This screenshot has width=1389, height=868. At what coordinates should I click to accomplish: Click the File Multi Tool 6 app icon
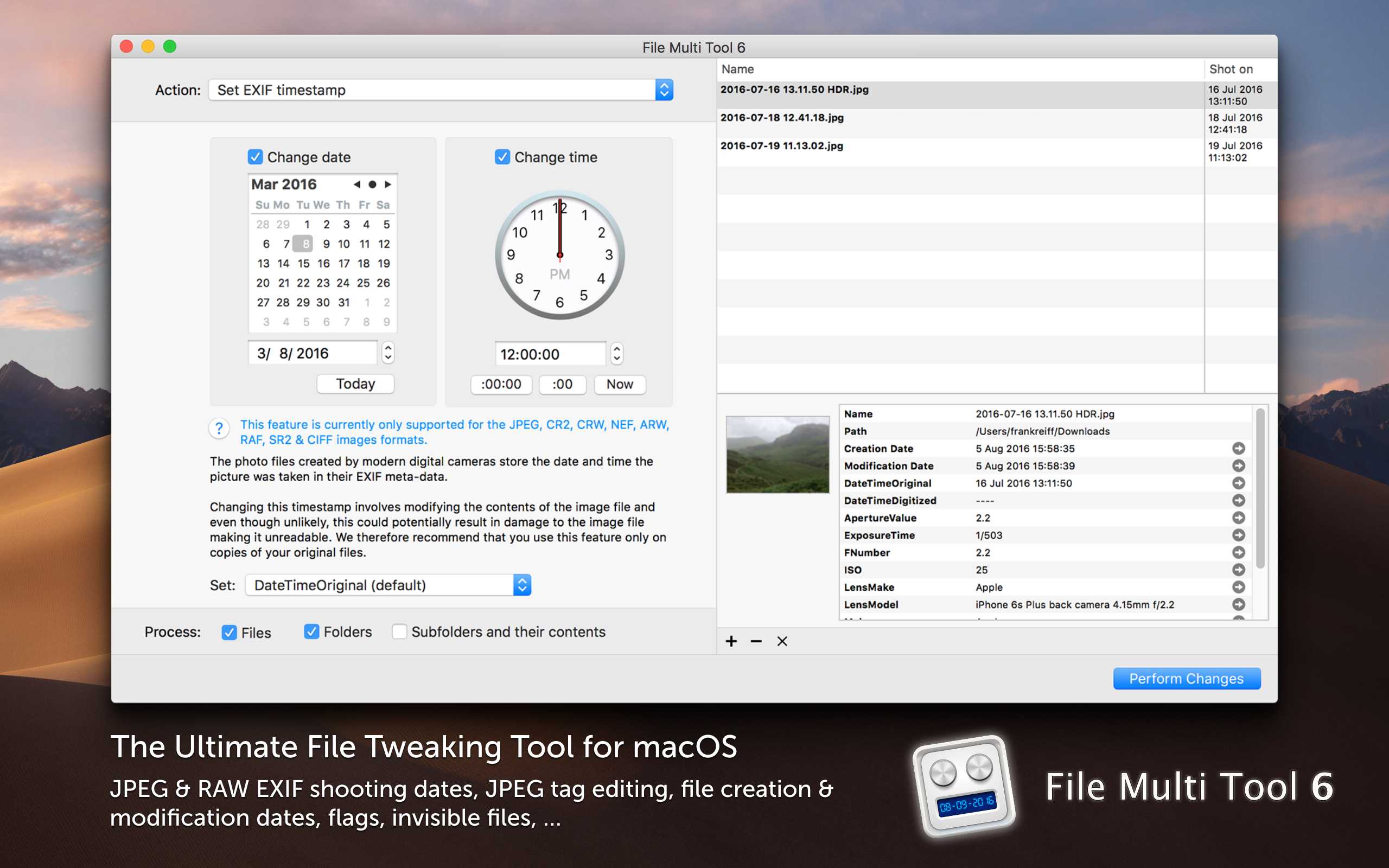(964, 786)
